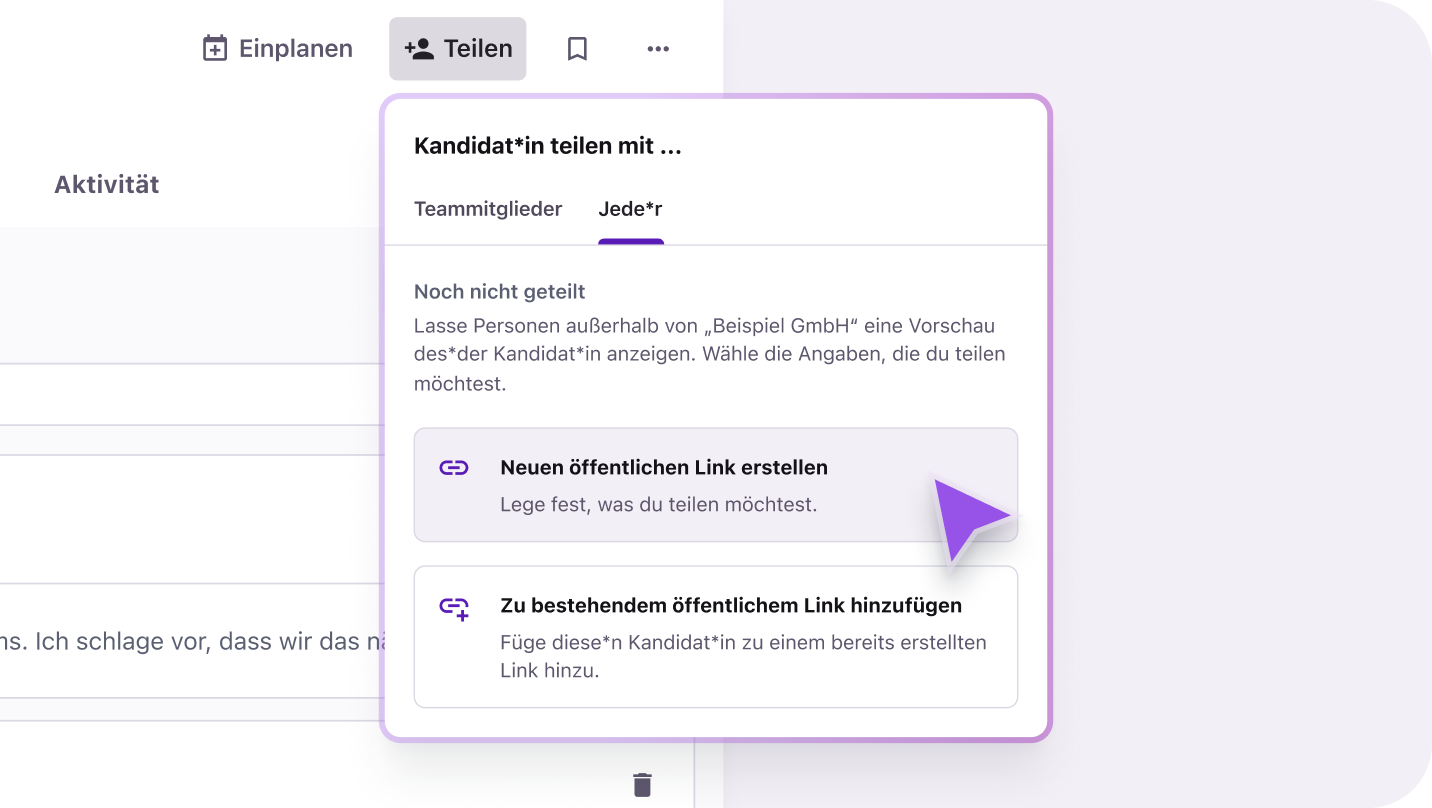
Task: Click the chain link icon for new link
Action: tap(454, 468)
